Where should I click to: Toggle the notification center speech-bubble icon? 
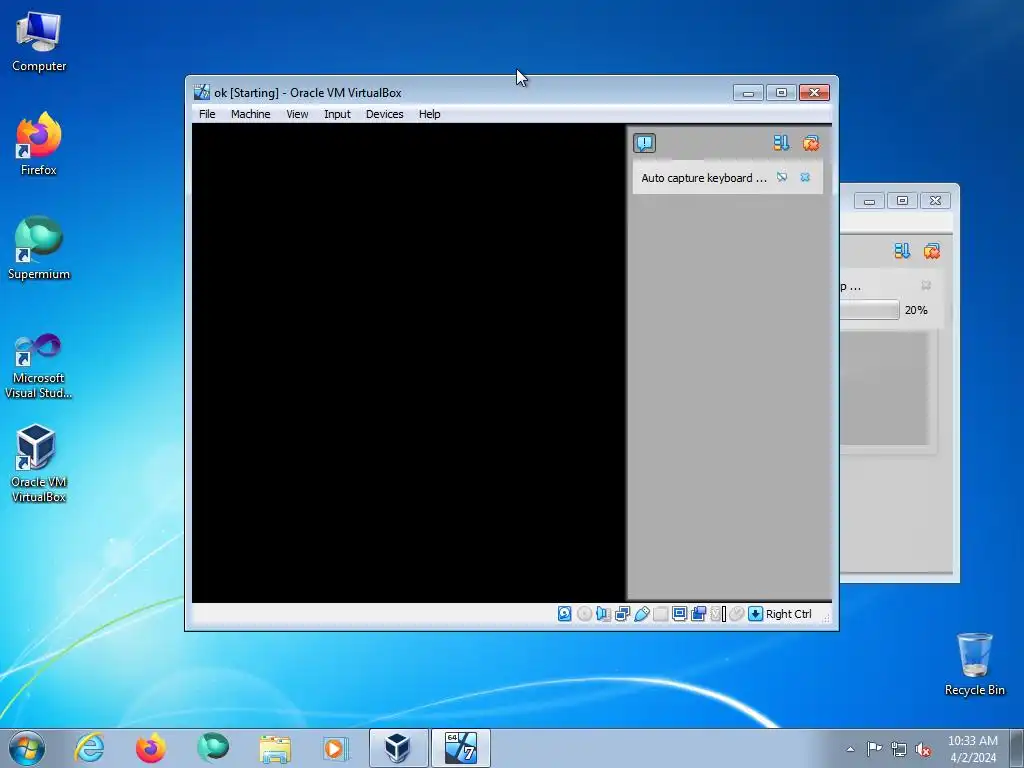tap(644, 143)
